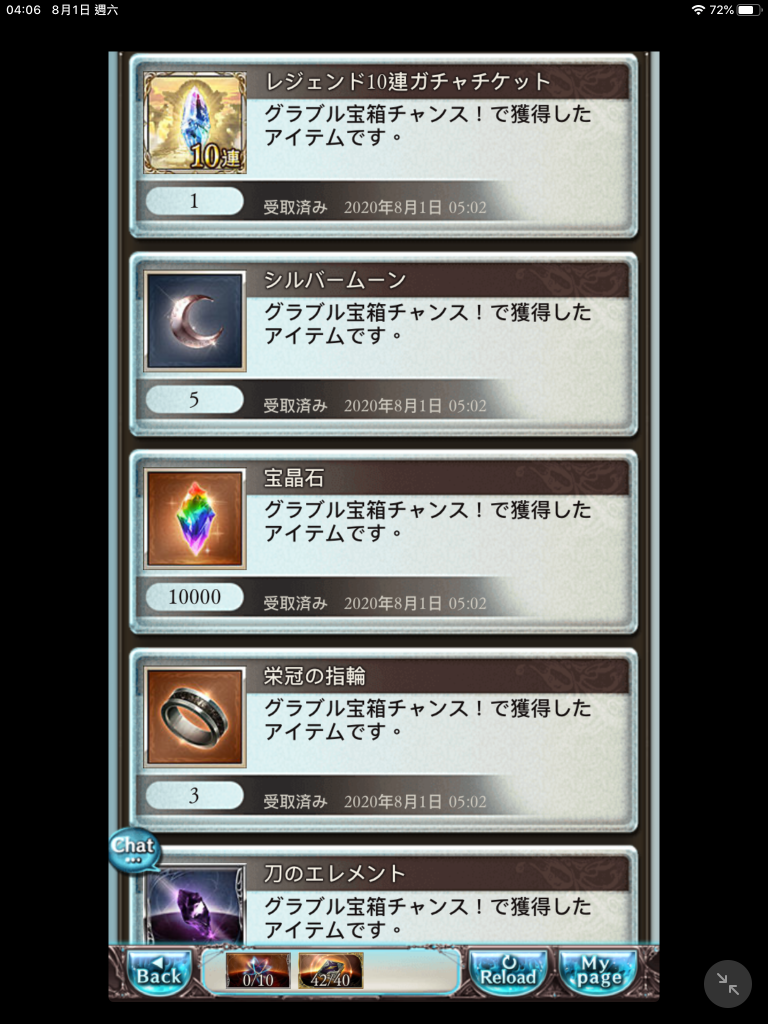Viewport: 768px width, 1024px height.
Task: Tap the quantity 10000 badge
Action: coord(195,597)
